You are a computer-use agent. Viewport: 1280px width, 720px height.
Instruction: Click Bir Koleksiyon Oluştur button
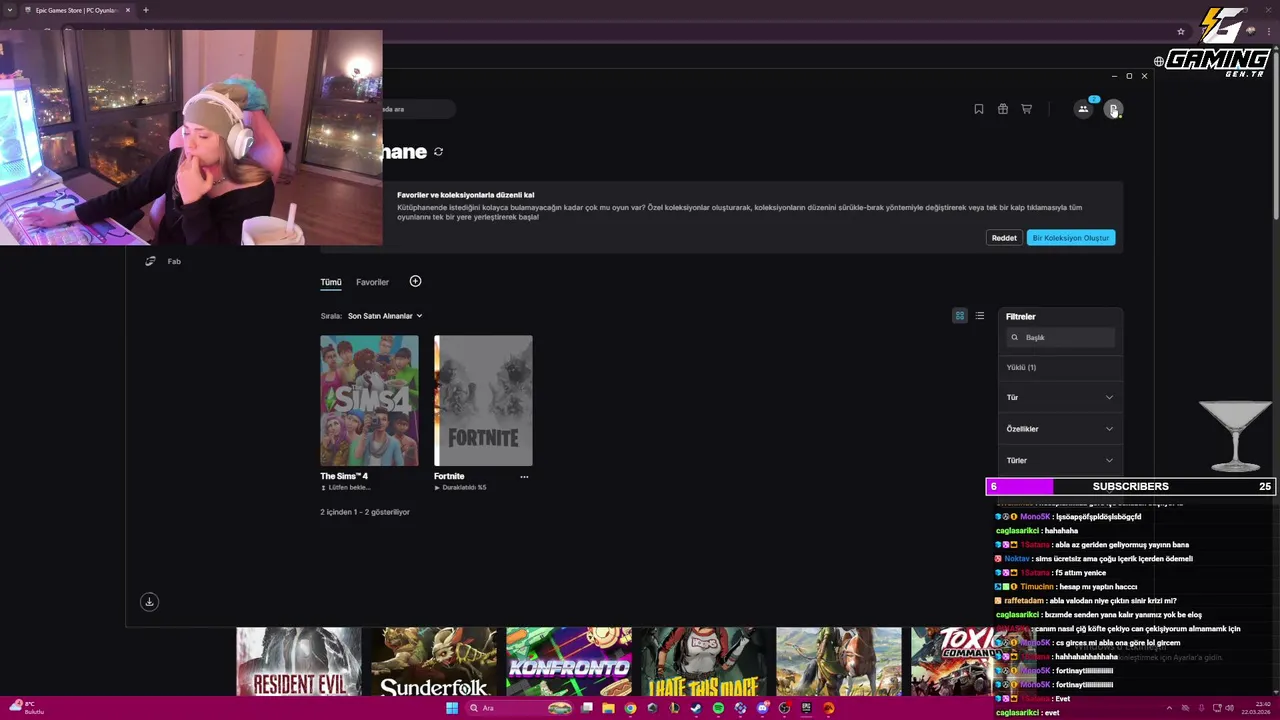click(x=1071, y=238)
